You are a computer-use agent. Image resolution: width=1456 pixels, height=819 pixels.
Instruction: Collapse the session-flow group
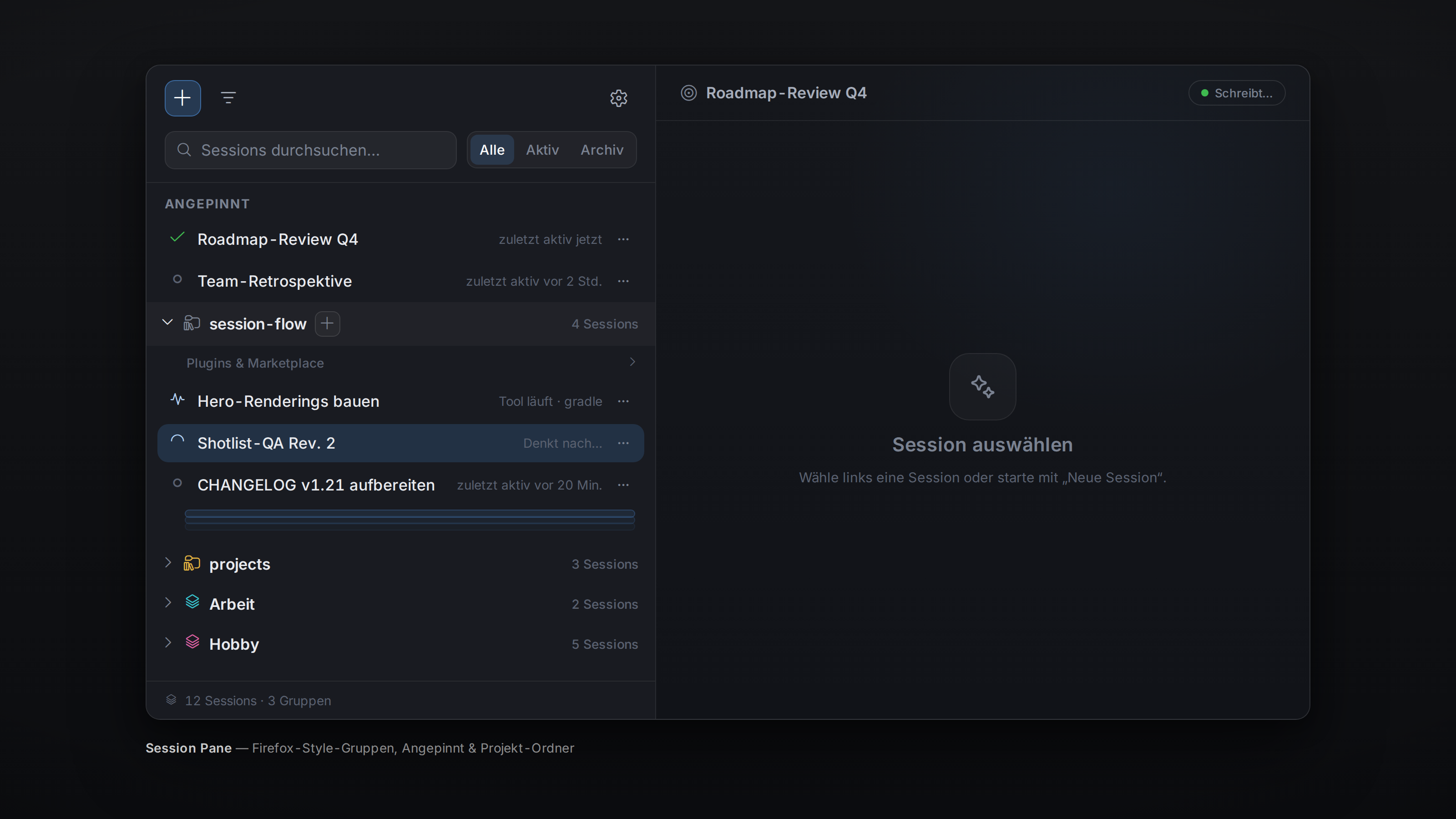(167, 322)
